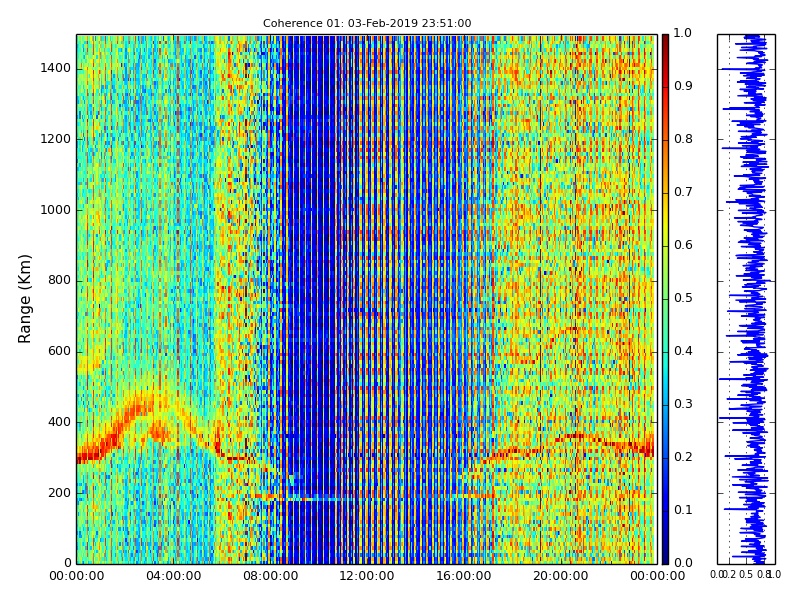The width and height of the screenshot is (800, 600).
Task: Click the colorbar label 0.9
Action: [683, 86]
